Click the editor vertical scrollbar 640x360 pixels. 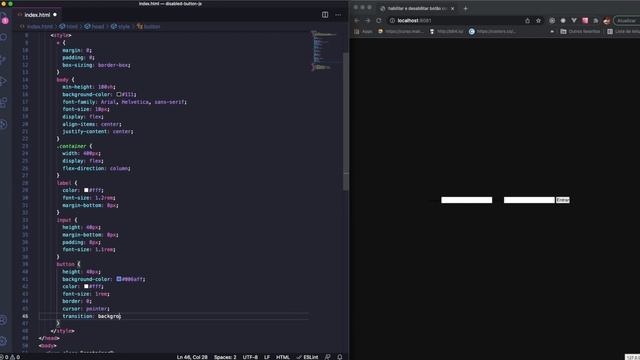346,121
